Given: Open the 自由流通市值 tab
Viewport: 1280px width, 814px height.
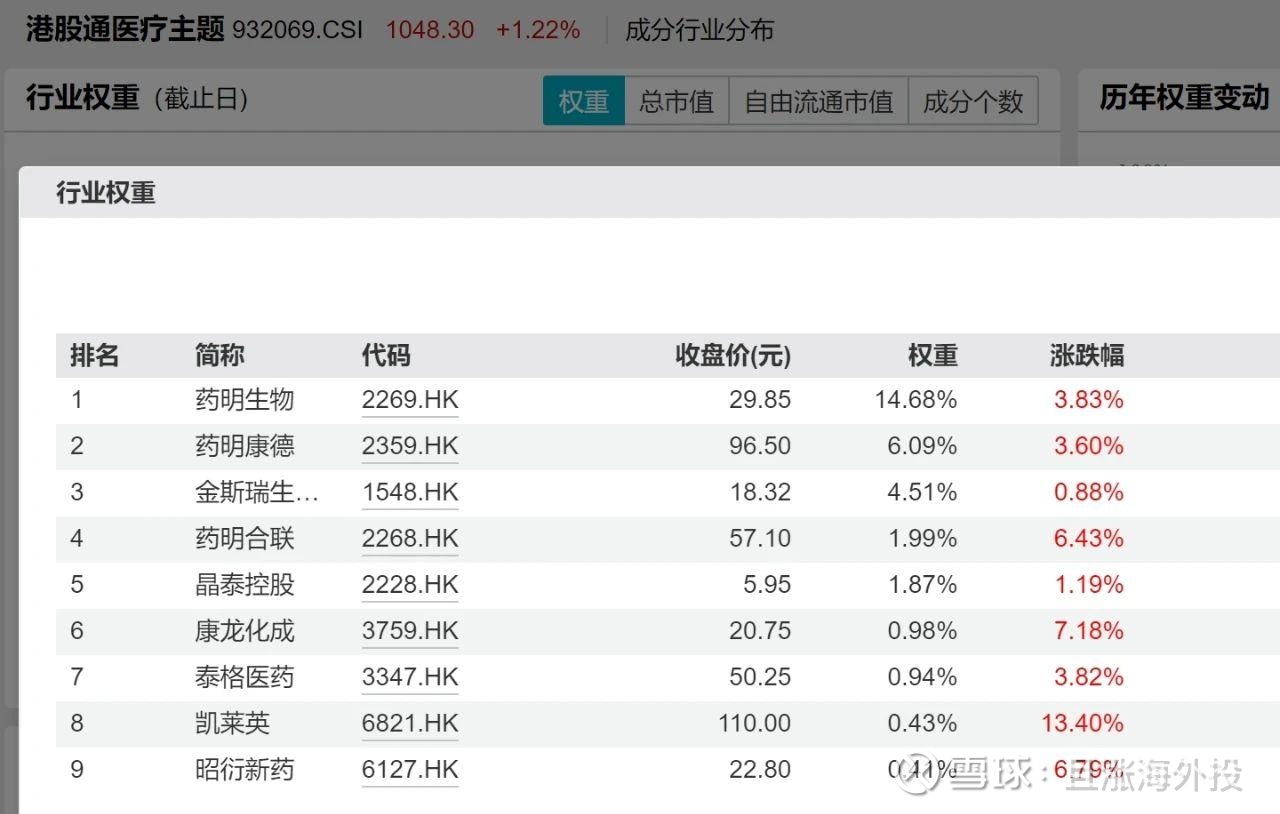Looking at the screenshot, I should click(x=818, y=101).
